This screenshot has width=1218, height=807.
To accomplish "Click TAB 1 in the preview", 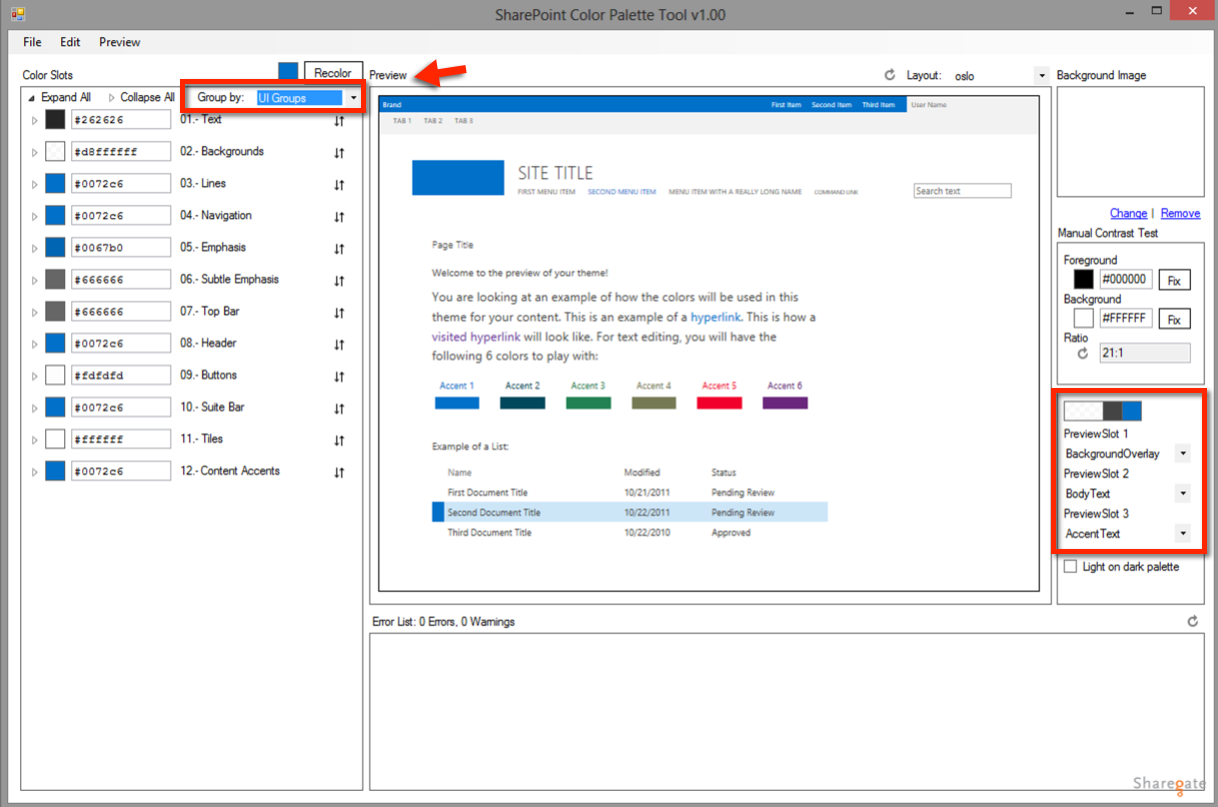I will [402, 121].
